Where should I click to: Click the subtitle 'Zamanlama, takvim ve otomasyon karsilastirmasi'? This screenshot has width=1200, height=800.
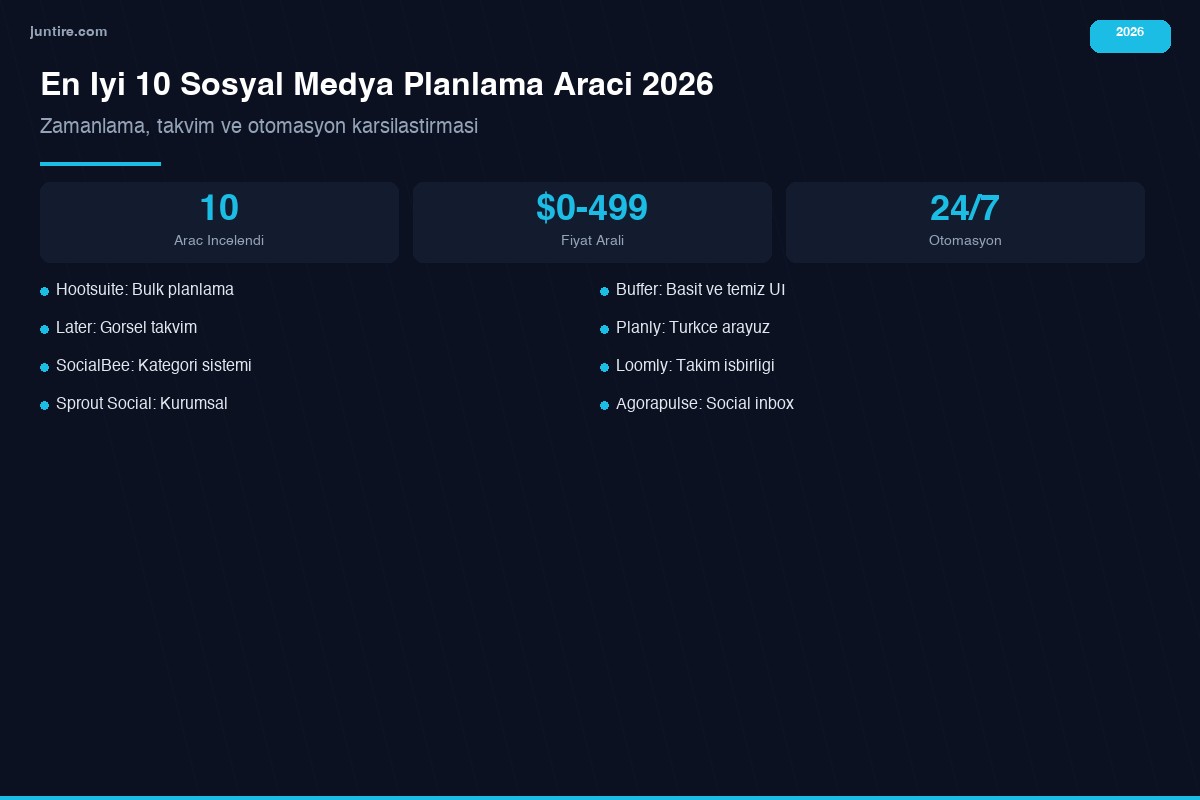coord(259,126)
